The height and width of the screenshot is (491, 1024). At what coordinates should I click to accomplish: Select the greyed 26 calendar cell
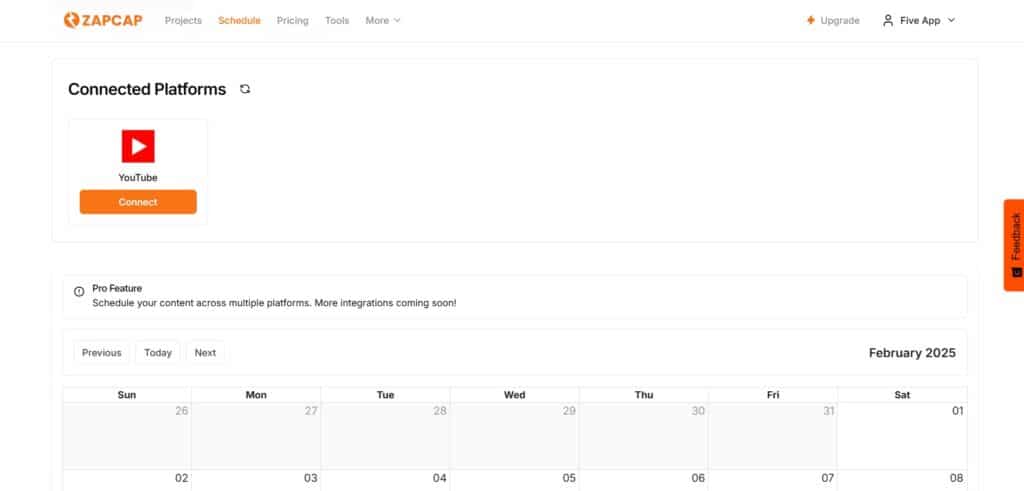[127, 436]
